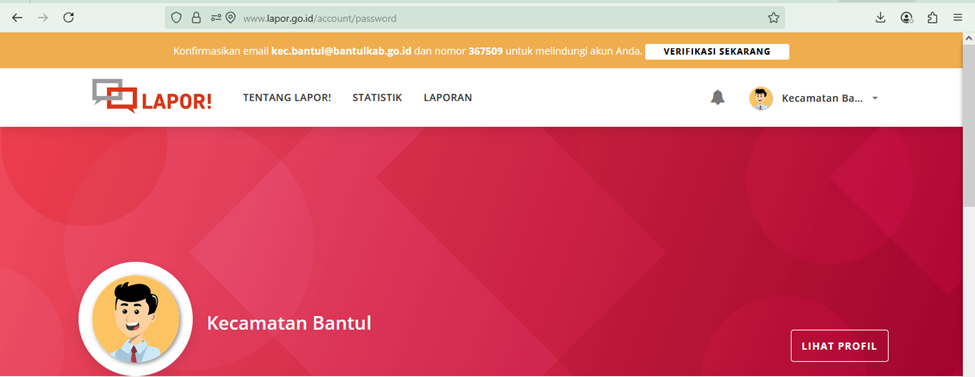Click the LIHAT PROFIL button
This screenshot has height=377, width=975.
pyautogui.click(x=839, y=346)
